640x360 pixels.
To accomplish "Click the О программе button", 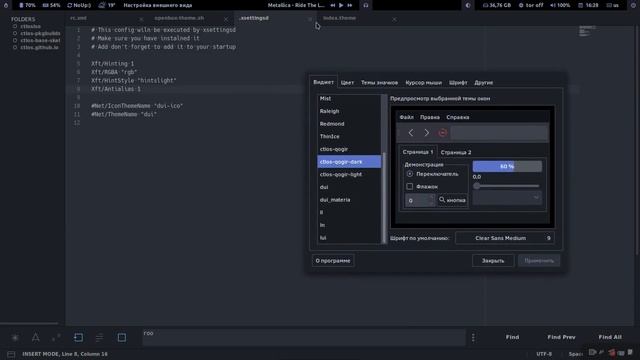I will [x=333, y=261].
